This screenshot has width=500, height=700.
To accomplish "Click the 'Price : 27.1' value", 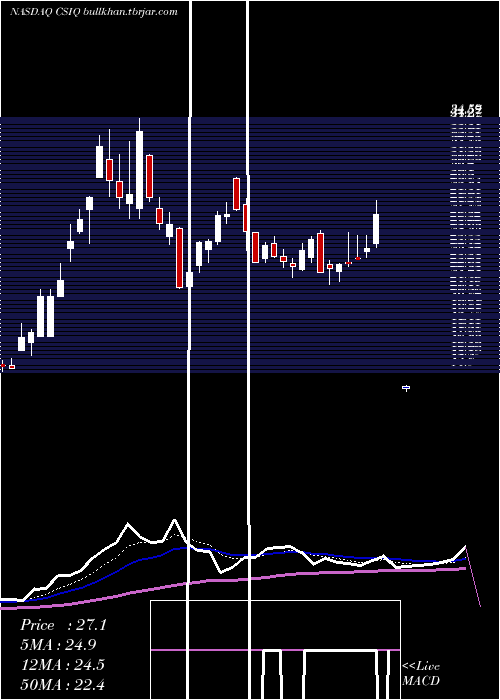I will pyautogui.click(x=63, y=625).
